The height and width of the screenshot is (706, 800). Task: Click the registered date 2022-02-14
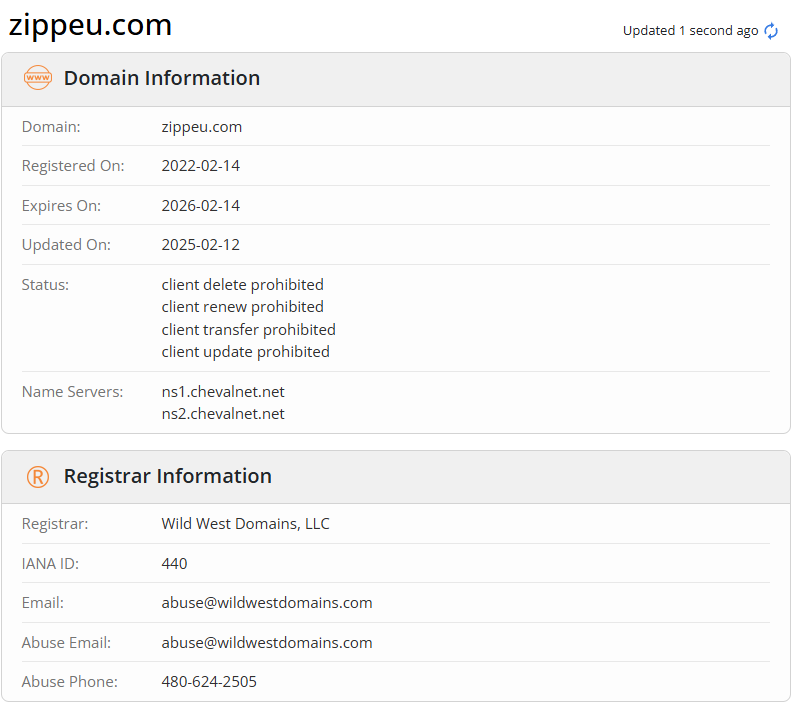pos(200,166)
